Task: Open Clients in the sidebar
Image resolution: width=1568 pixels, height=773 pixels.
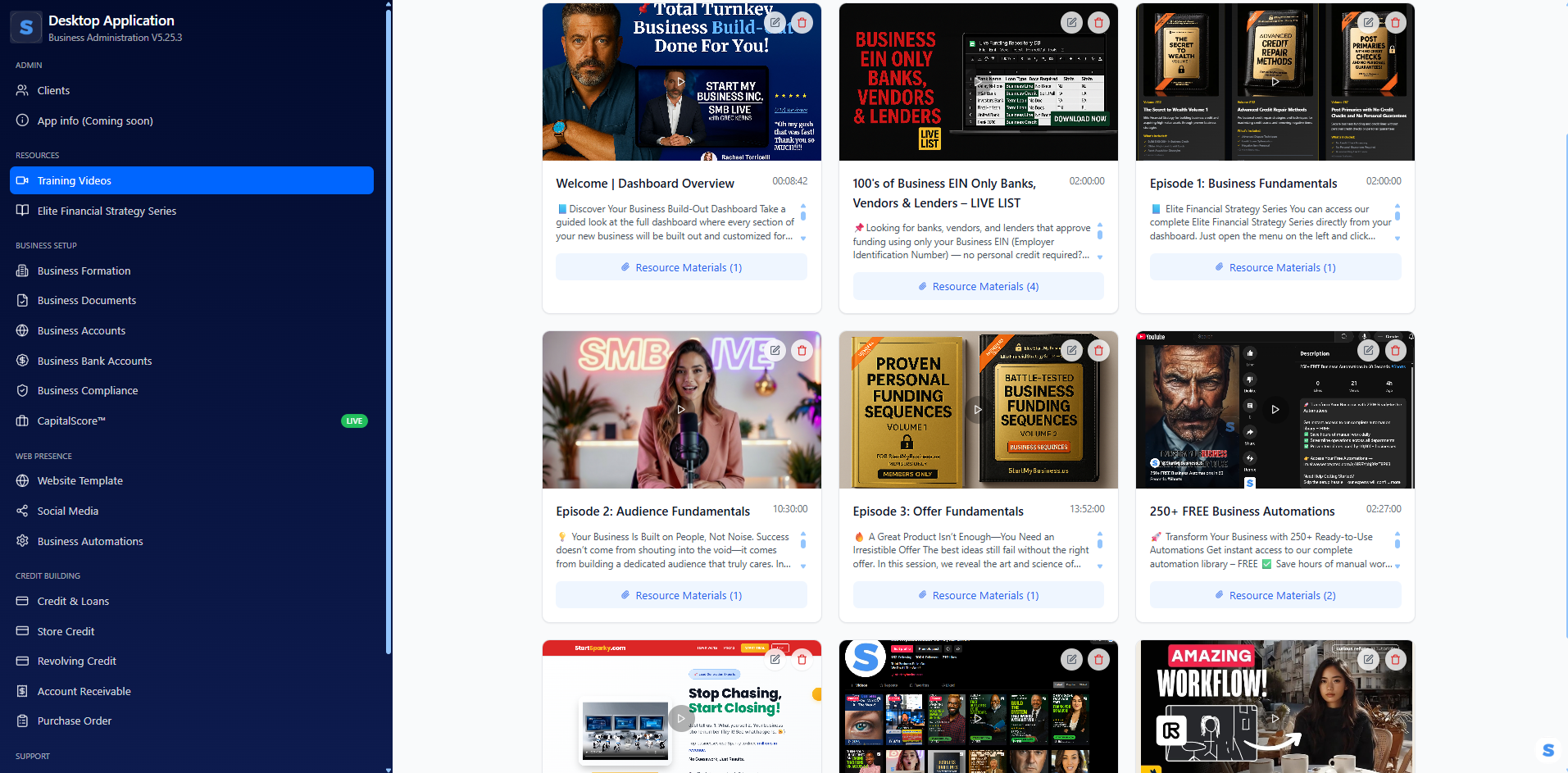Action: pos(192,90)
